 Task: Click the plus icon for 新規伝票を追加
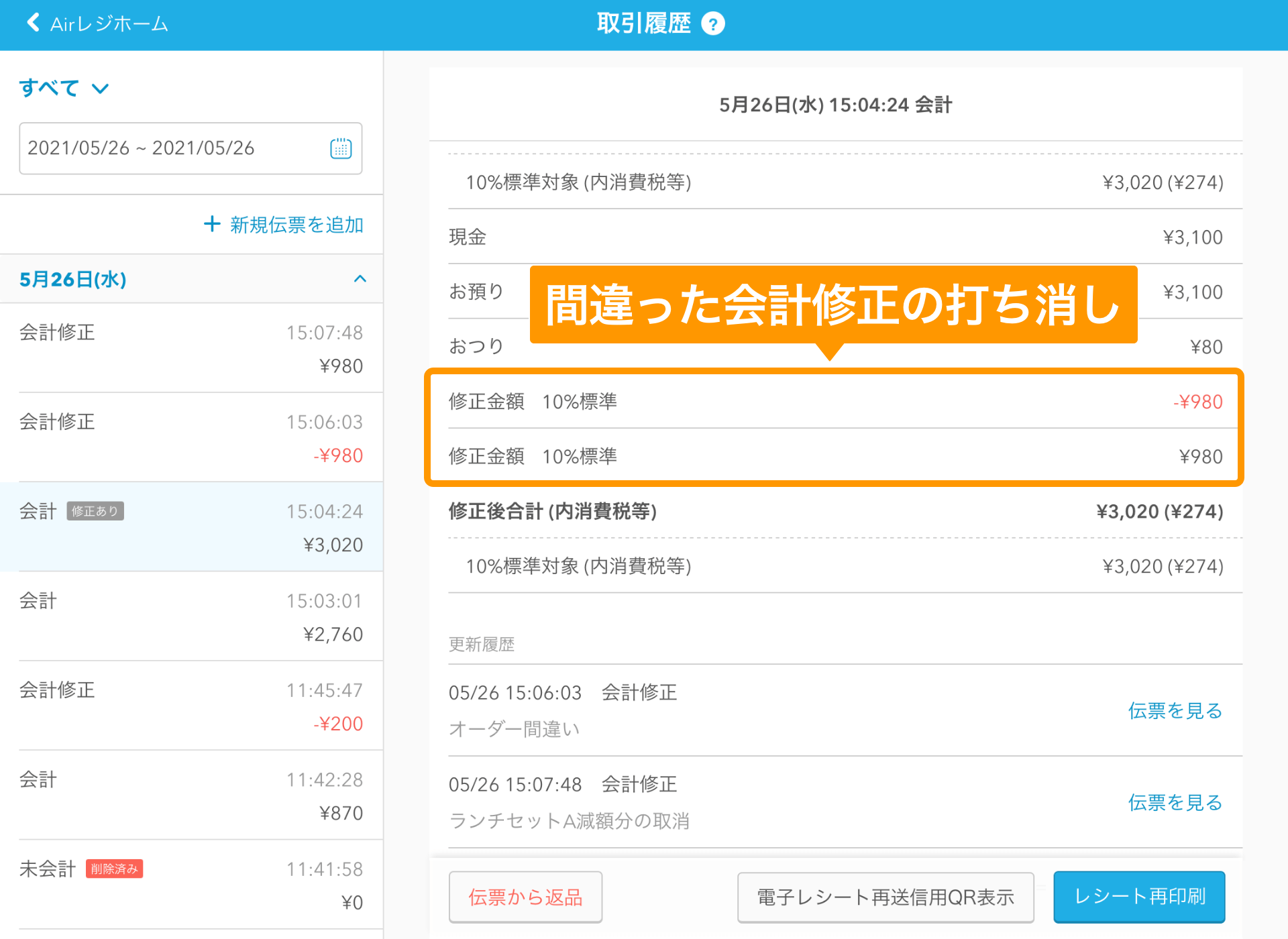coord(212,224)
